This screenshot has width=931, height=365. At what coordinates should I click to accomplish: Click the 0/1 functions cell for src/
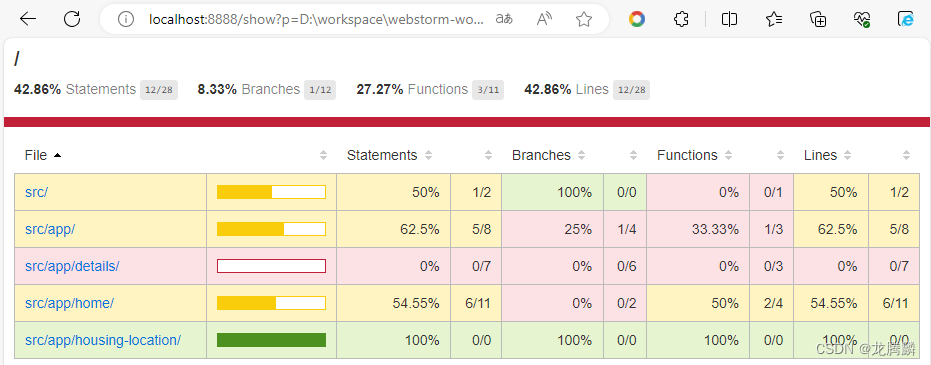[772, 192]
